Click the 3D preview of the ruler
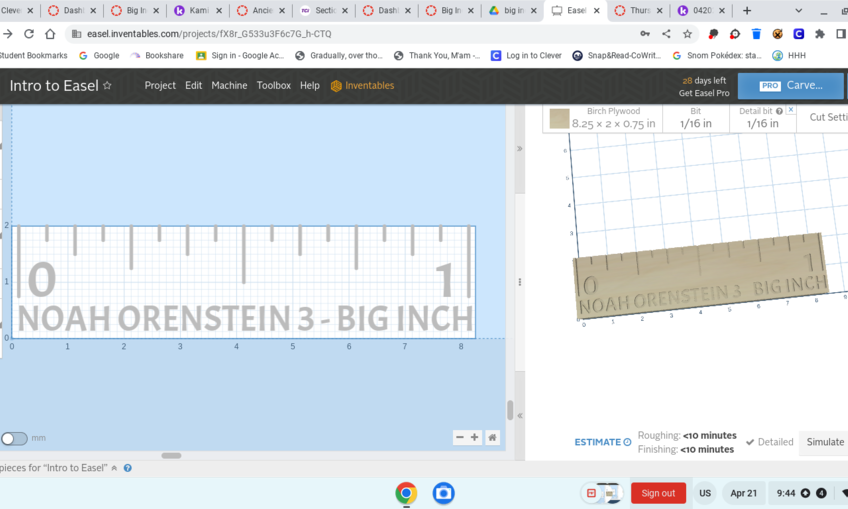This screenshot has width=848, height=509. coord(701,276)
